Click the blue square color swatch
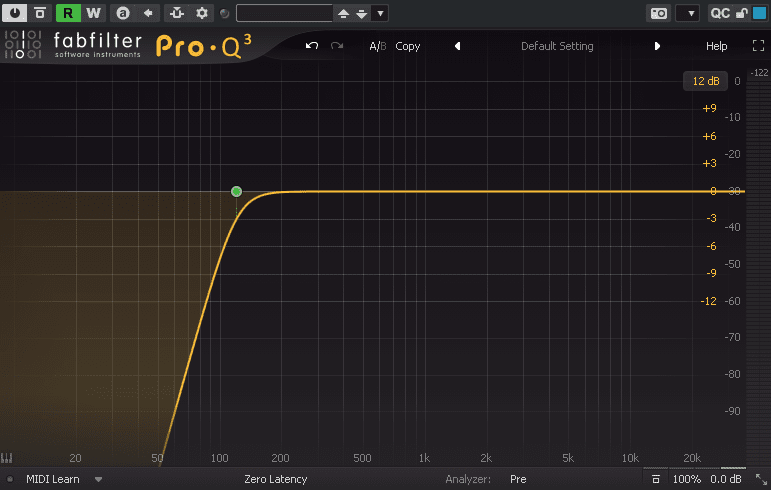The height and width of the screenshot is (490, 771). (x=759, y=13)
